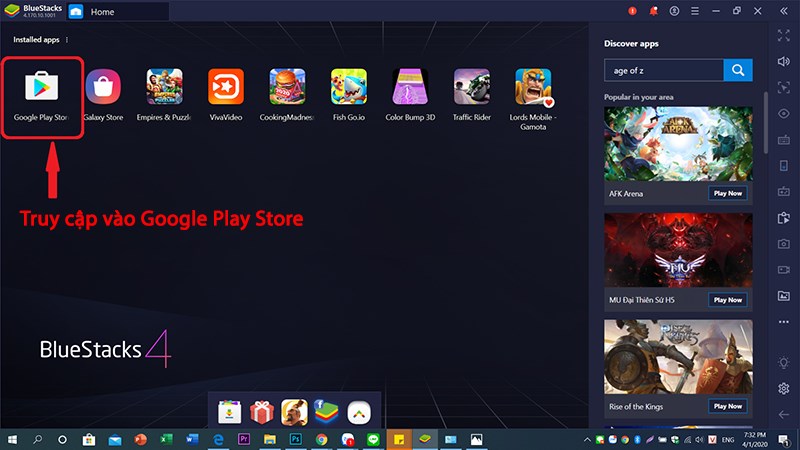Open the media folder icon in sidebar
This screenshot has height=450, width=800.
(x=784, y=296)
